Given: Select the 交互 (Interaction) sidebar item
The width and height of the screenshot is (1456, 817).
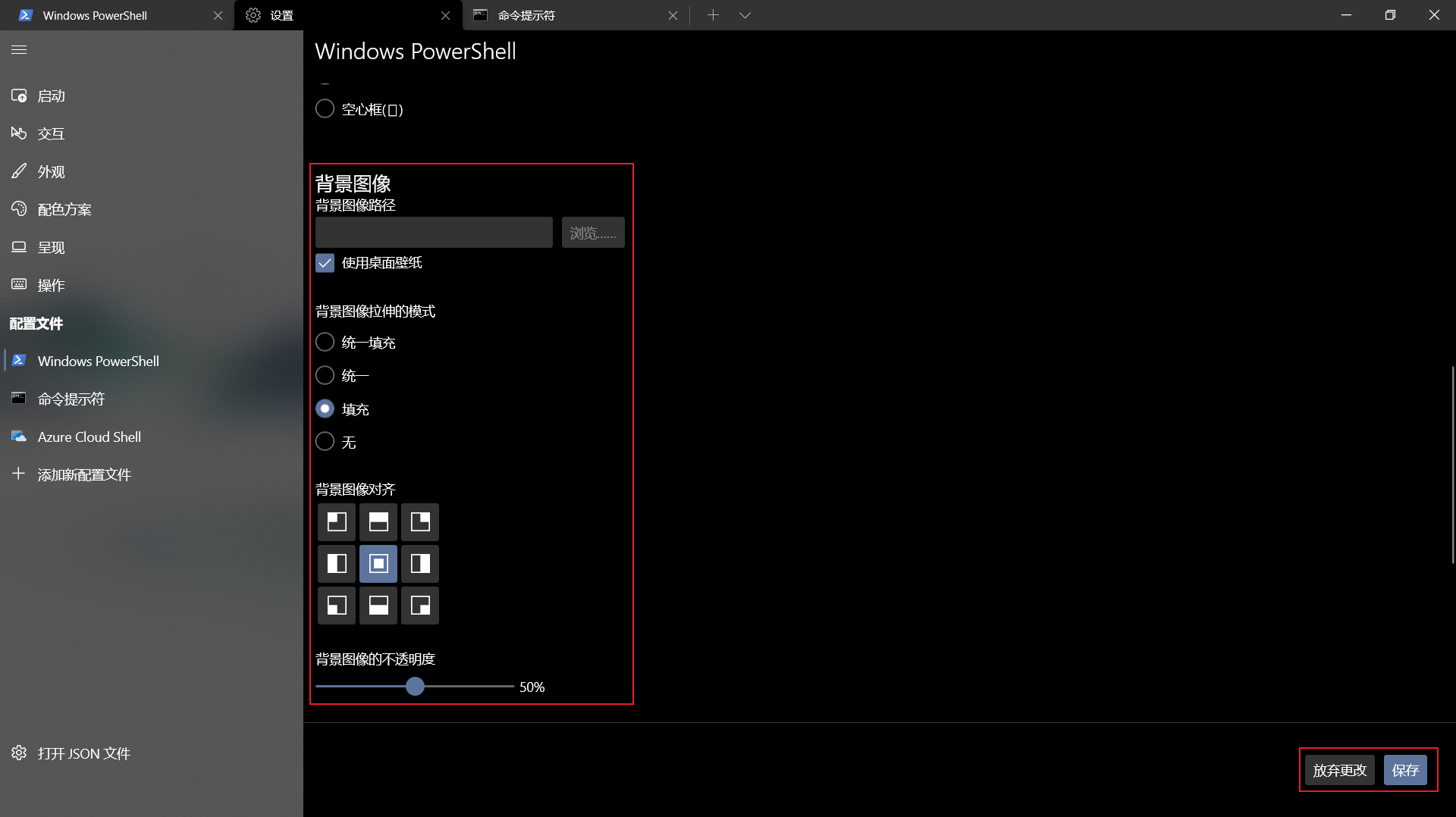Looking at the screenshot, I should tap(52, 133).
